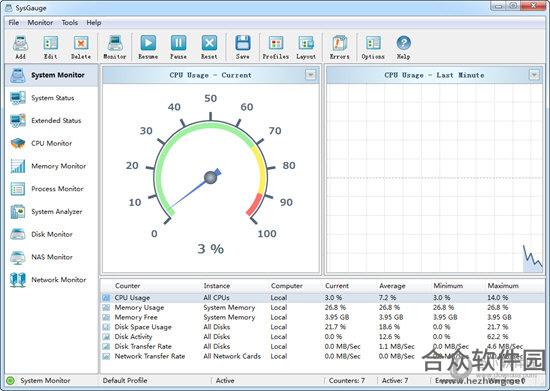Click the Delete counter toolbar icon
This screenshot has height=391, width=550.
click(x=81, y=47)
